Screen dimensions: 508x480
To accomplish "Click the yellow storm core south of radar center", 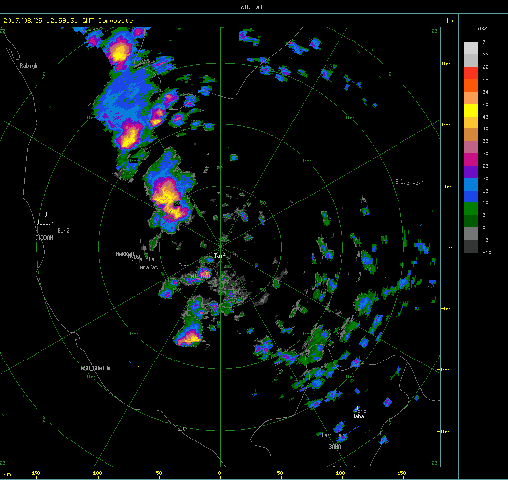I will point(189,338).
